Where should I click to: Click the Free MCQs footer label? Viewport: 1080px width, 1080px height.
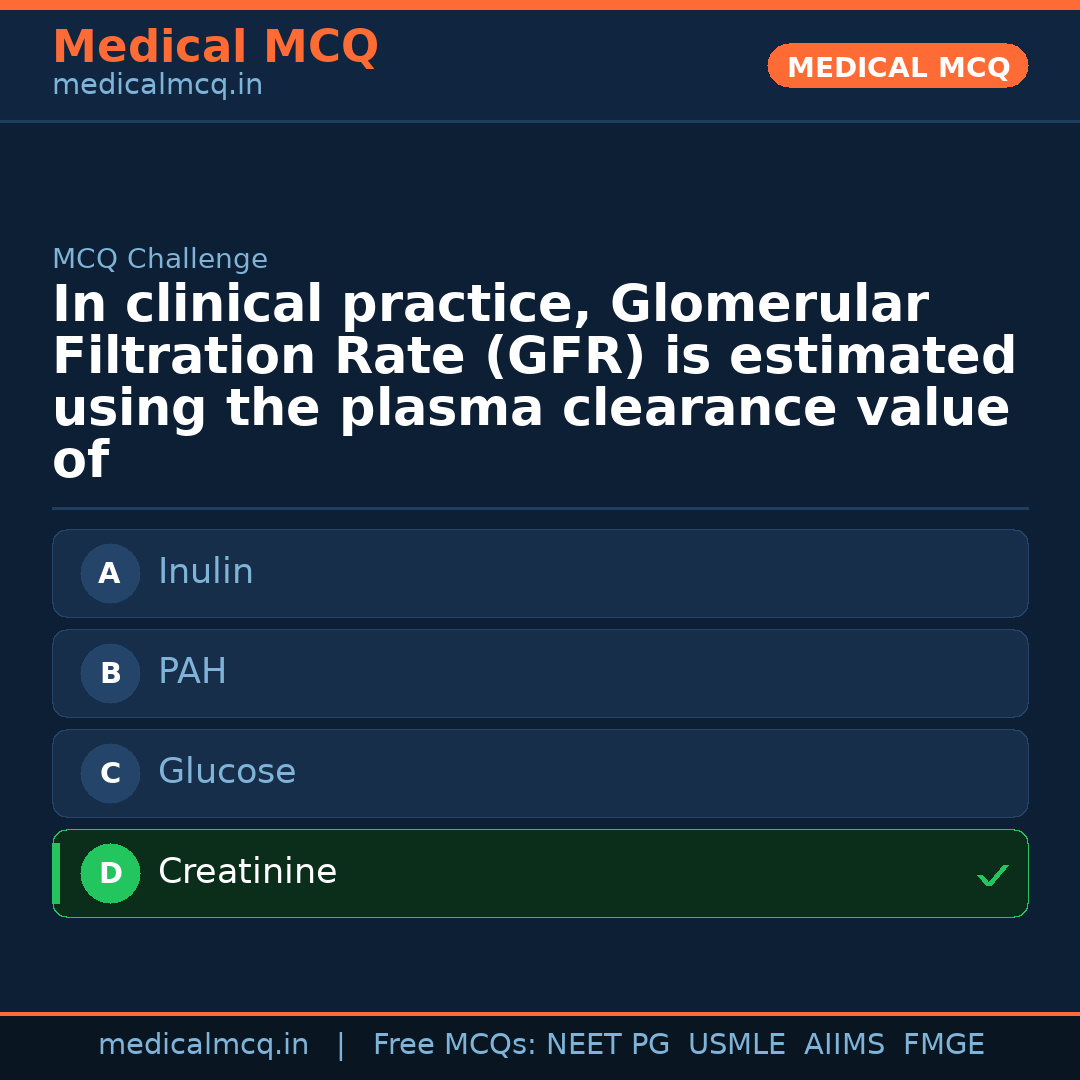(x=454, y=1045)
